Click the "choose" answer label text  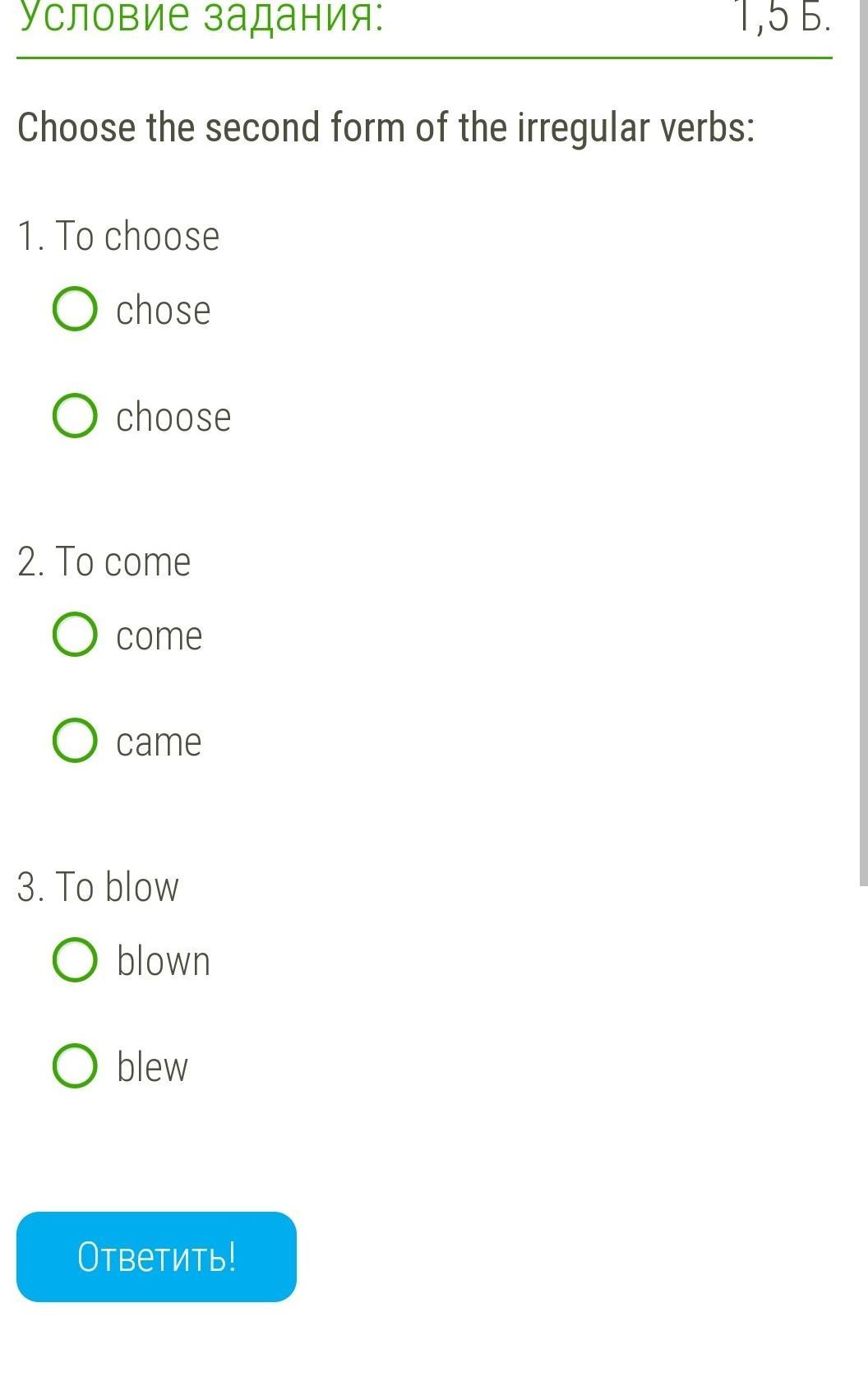173,417
